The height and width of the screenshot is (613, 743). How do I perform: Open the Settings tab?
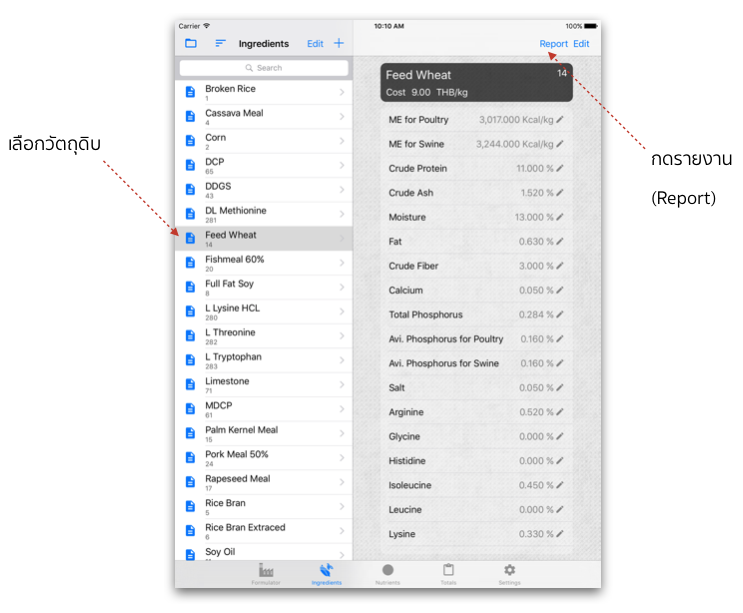[509, 574]
